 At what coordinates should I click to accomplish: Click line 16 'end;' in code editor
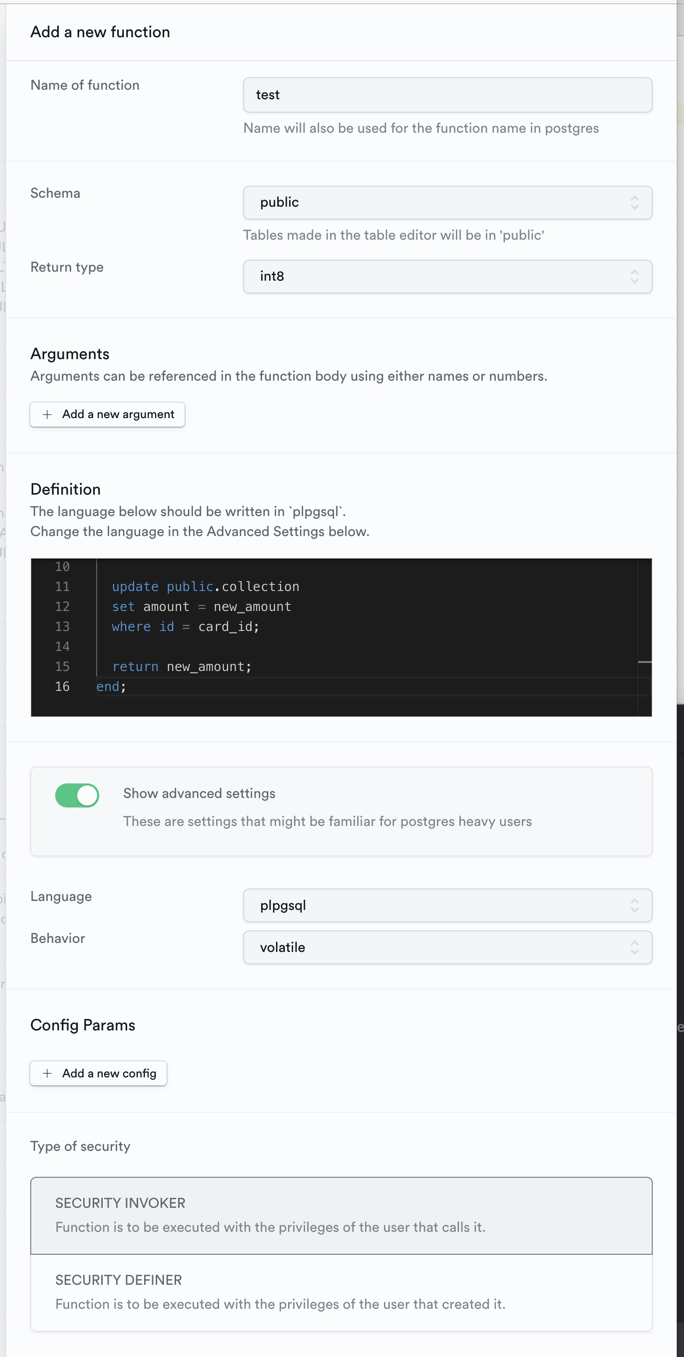pos(111,687)
